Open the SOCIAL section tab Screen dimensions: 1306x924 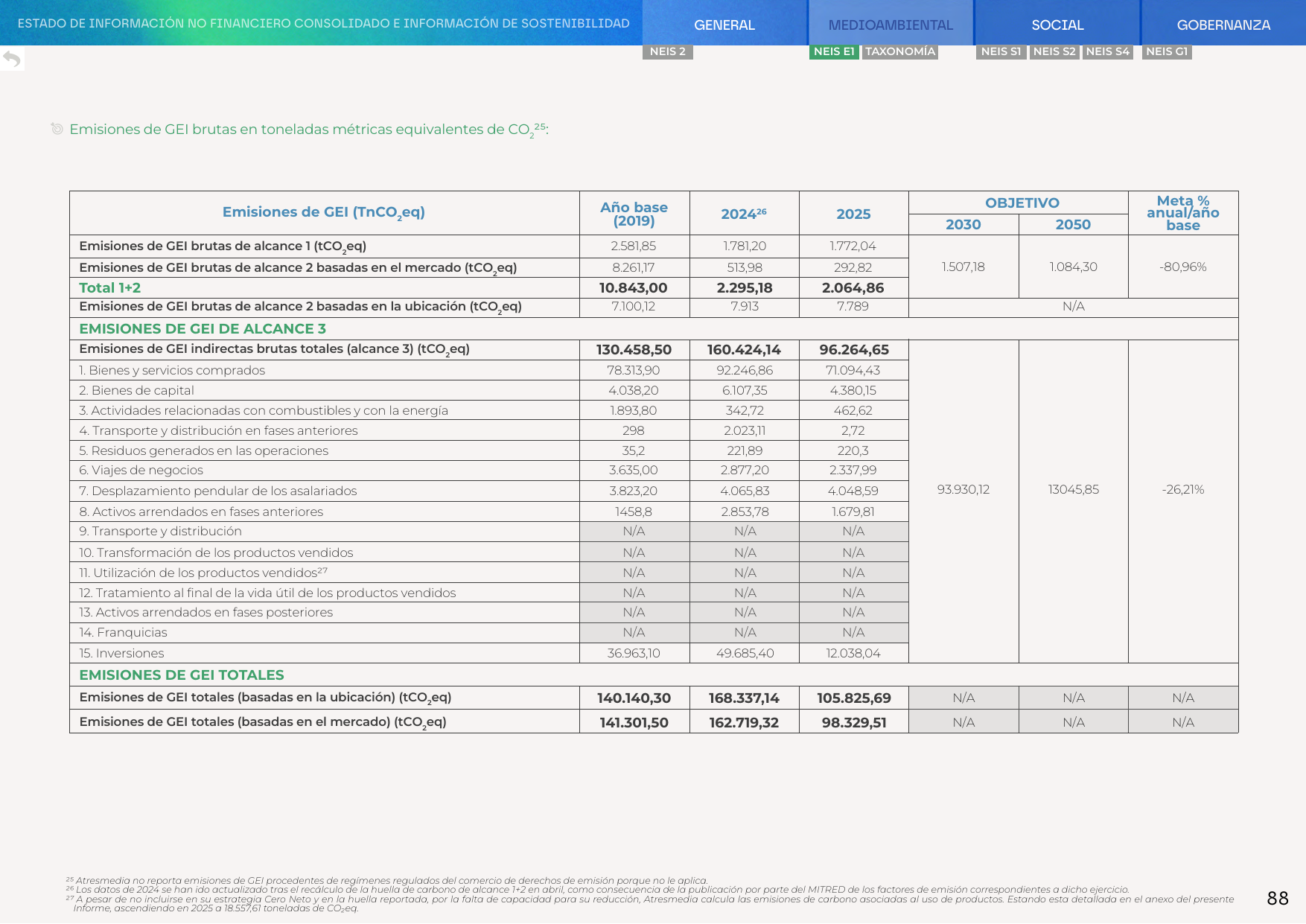click(x=1057, y=25)
